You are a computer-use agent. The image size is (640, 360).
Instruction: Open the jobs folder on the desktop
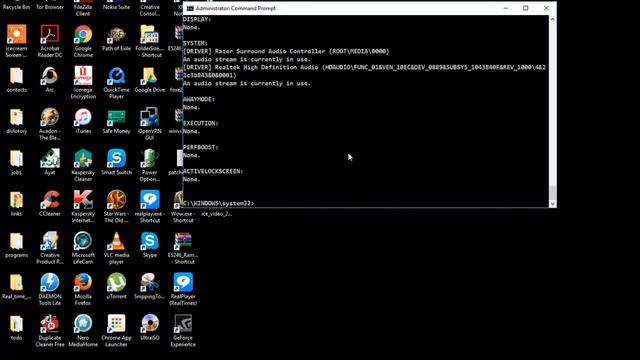pos(16,158)
